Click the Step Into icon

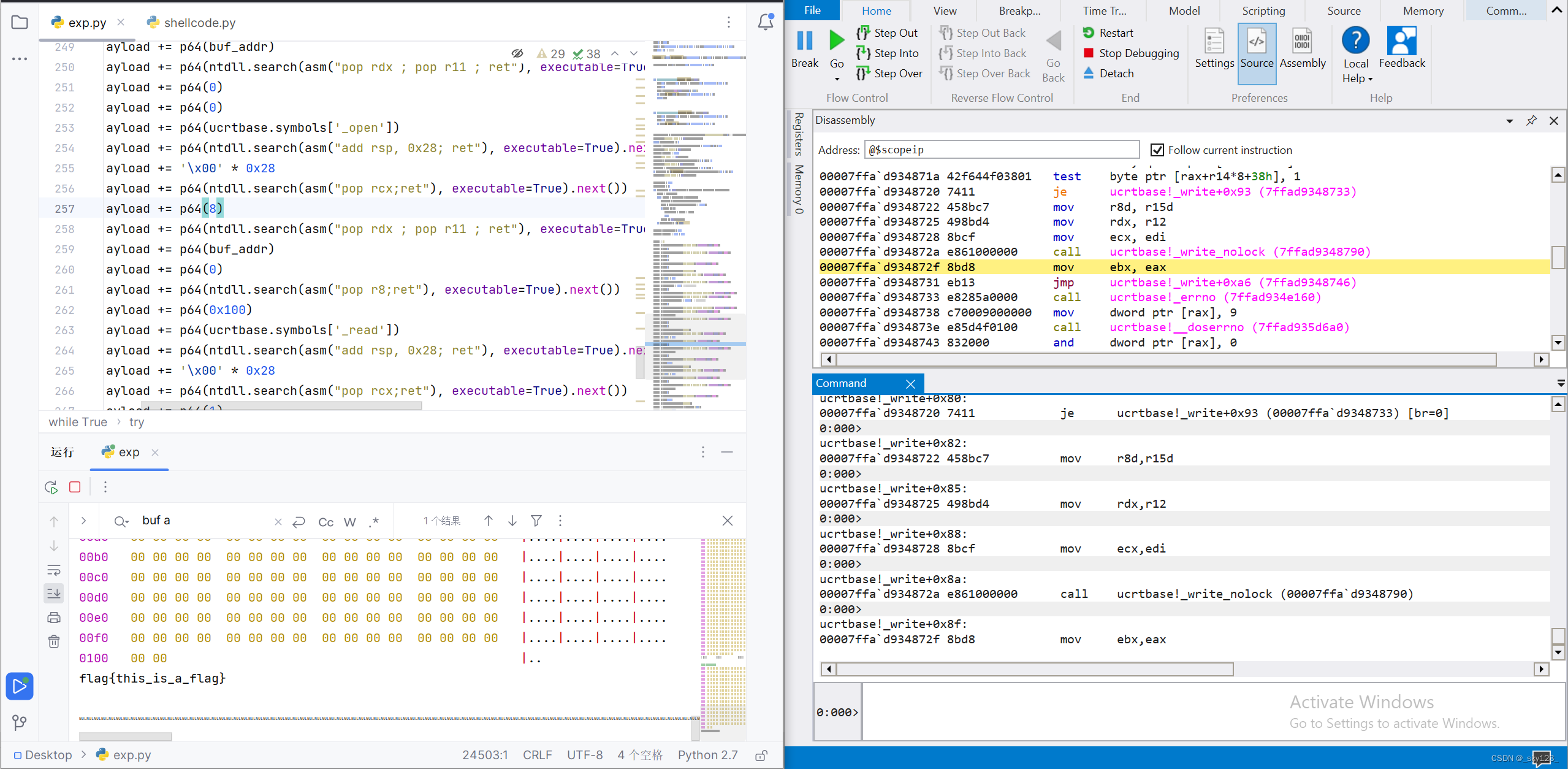pos(863,53)
